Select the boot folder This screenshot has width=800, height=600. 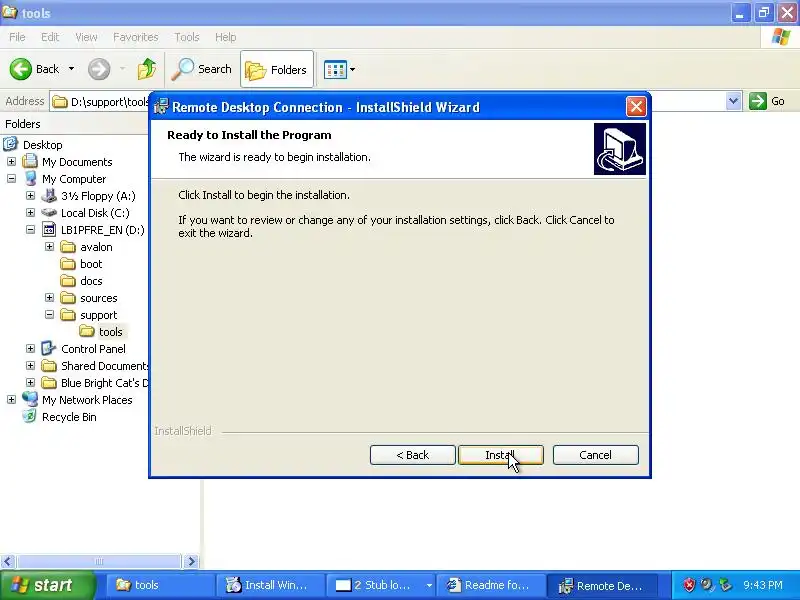tap(91, 264)
